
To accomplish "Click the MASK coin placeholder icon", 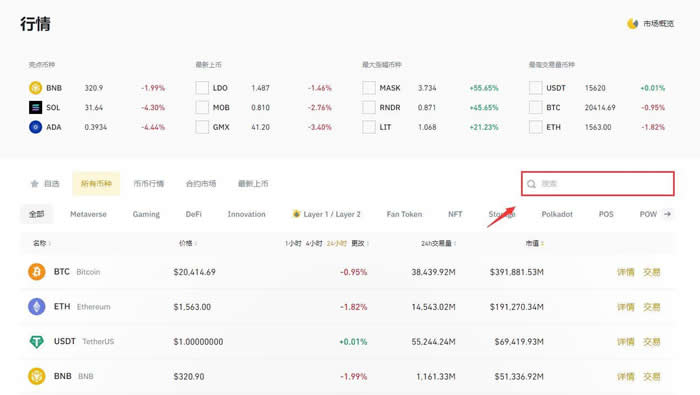I will click(x=369, y=88).
